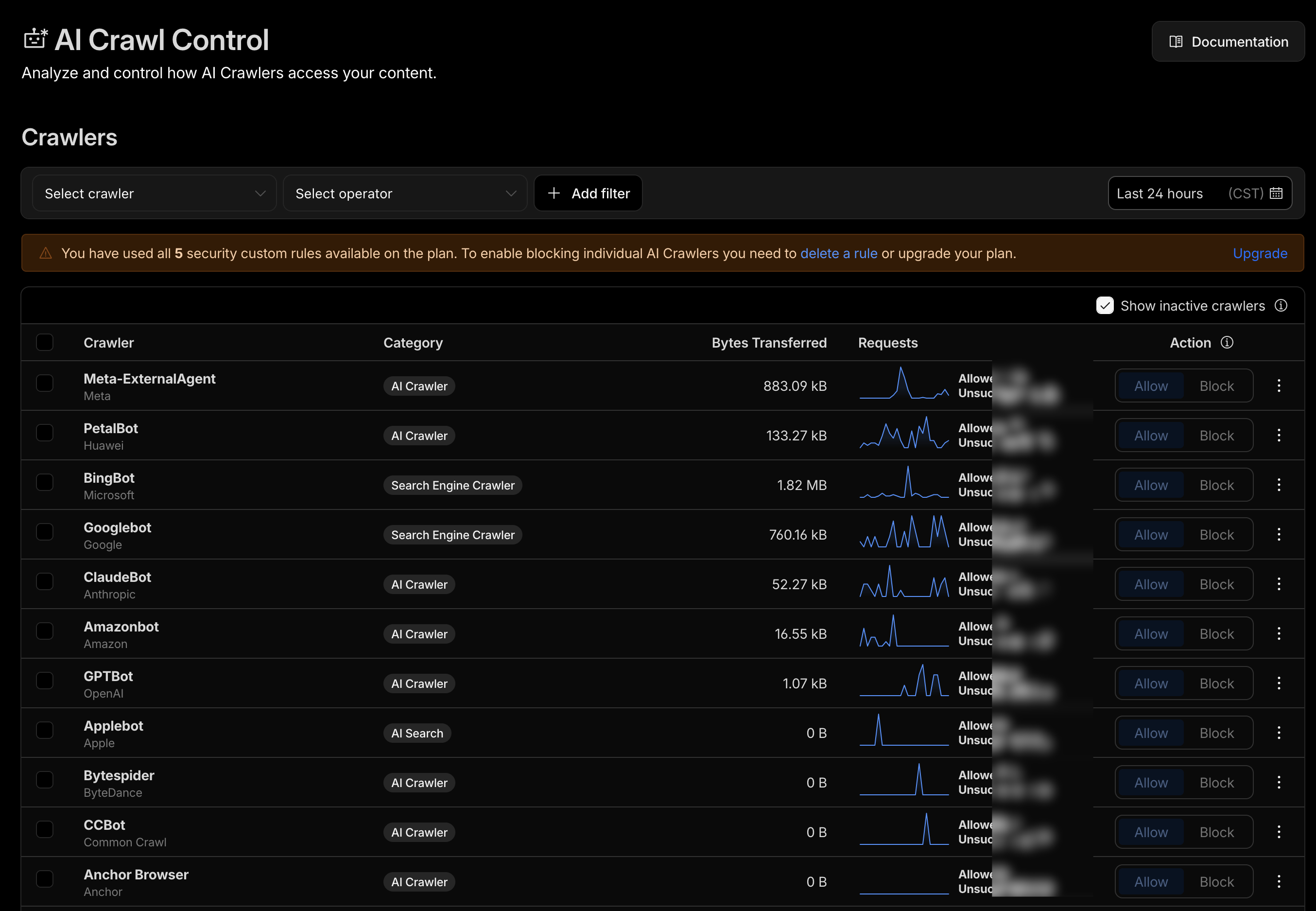1316x911 pixels.
Task: Check the checkbox for the PetalBot row
Action: click(x=45, y=433)
